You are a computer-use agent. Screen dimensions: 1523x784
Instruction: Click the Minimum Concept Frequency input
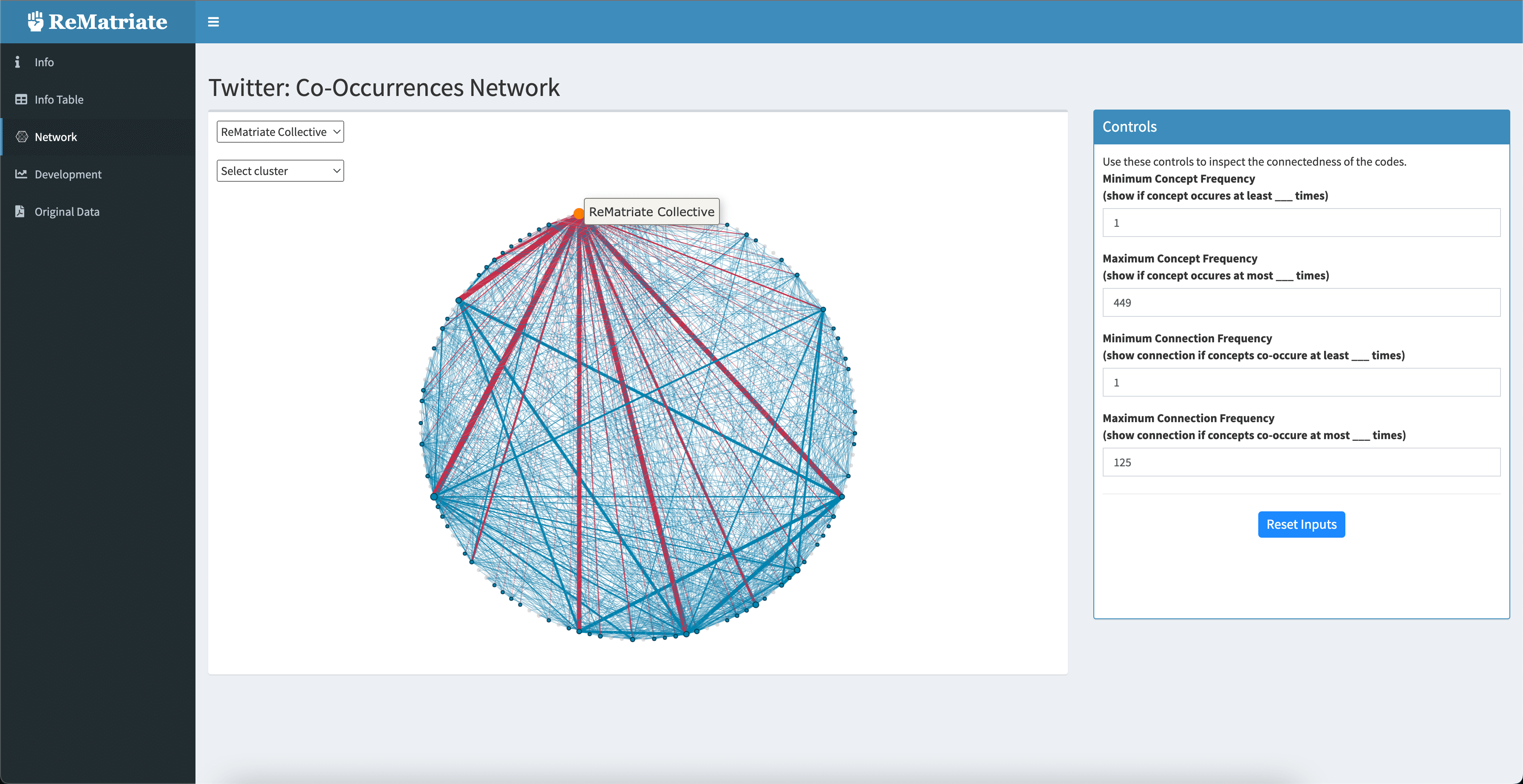click(1301, 223)
